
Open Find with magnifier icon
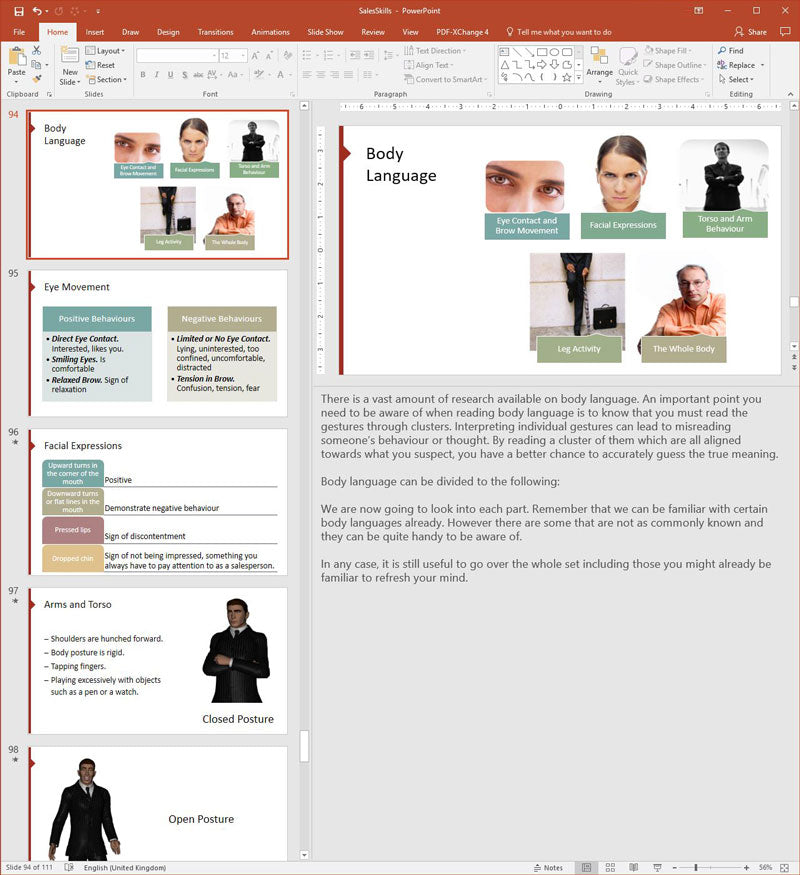click(731, 51)
